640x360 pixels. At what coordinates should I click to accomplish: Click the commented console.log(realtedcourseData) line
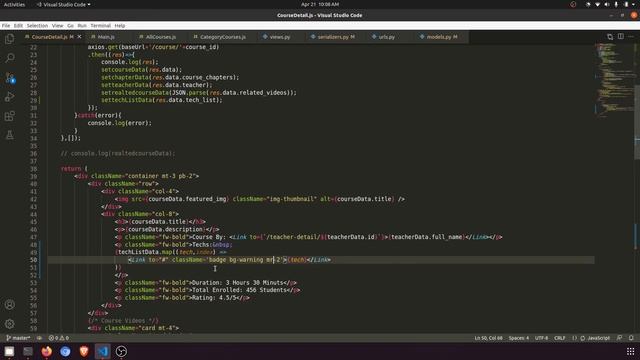[x=118, y=153]
